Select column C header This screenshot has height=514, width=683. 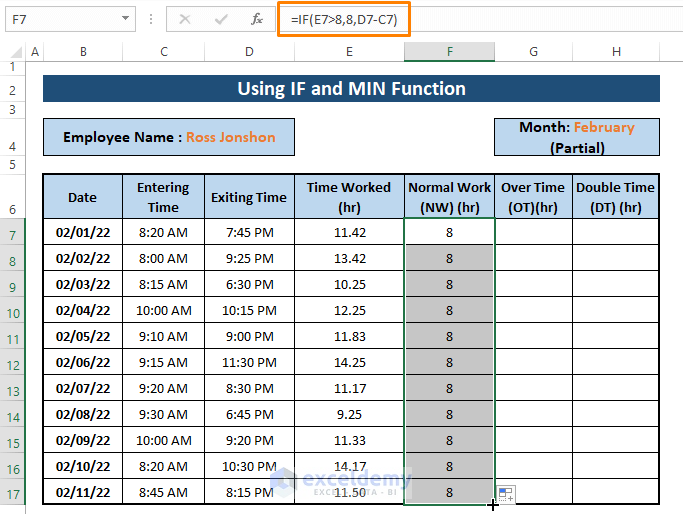click(x=164, y=52)
